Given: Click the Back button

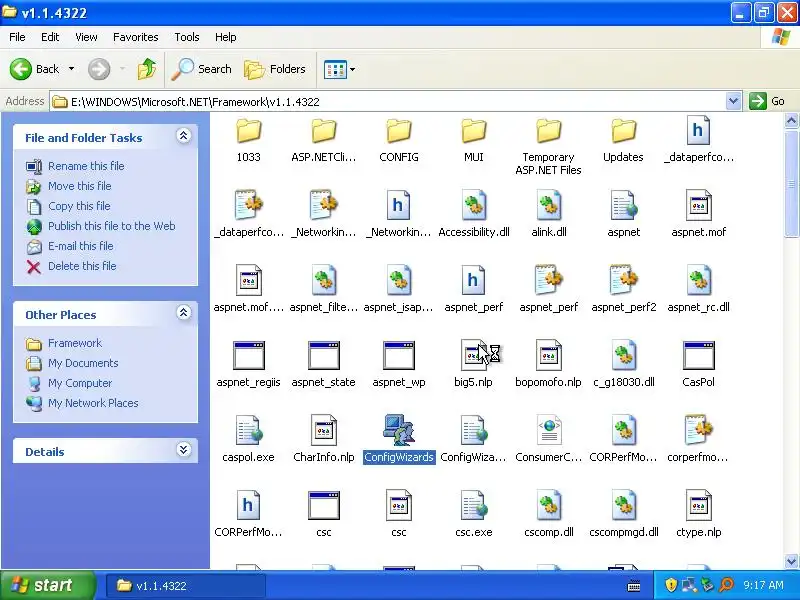Looking at the screenshot, I should [35, 69].
